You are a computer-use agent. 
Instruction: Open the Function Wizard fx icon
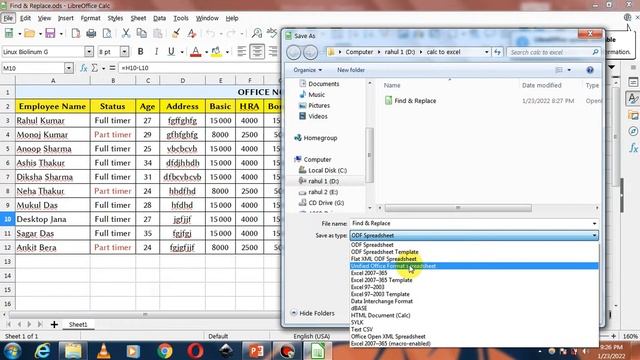[84, 68]
